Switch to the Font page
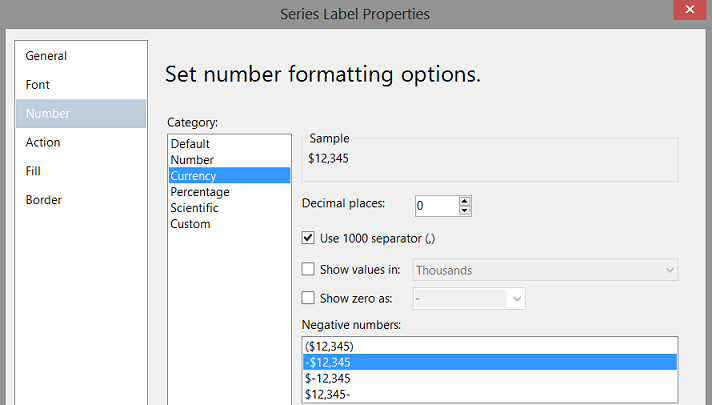 38,85
